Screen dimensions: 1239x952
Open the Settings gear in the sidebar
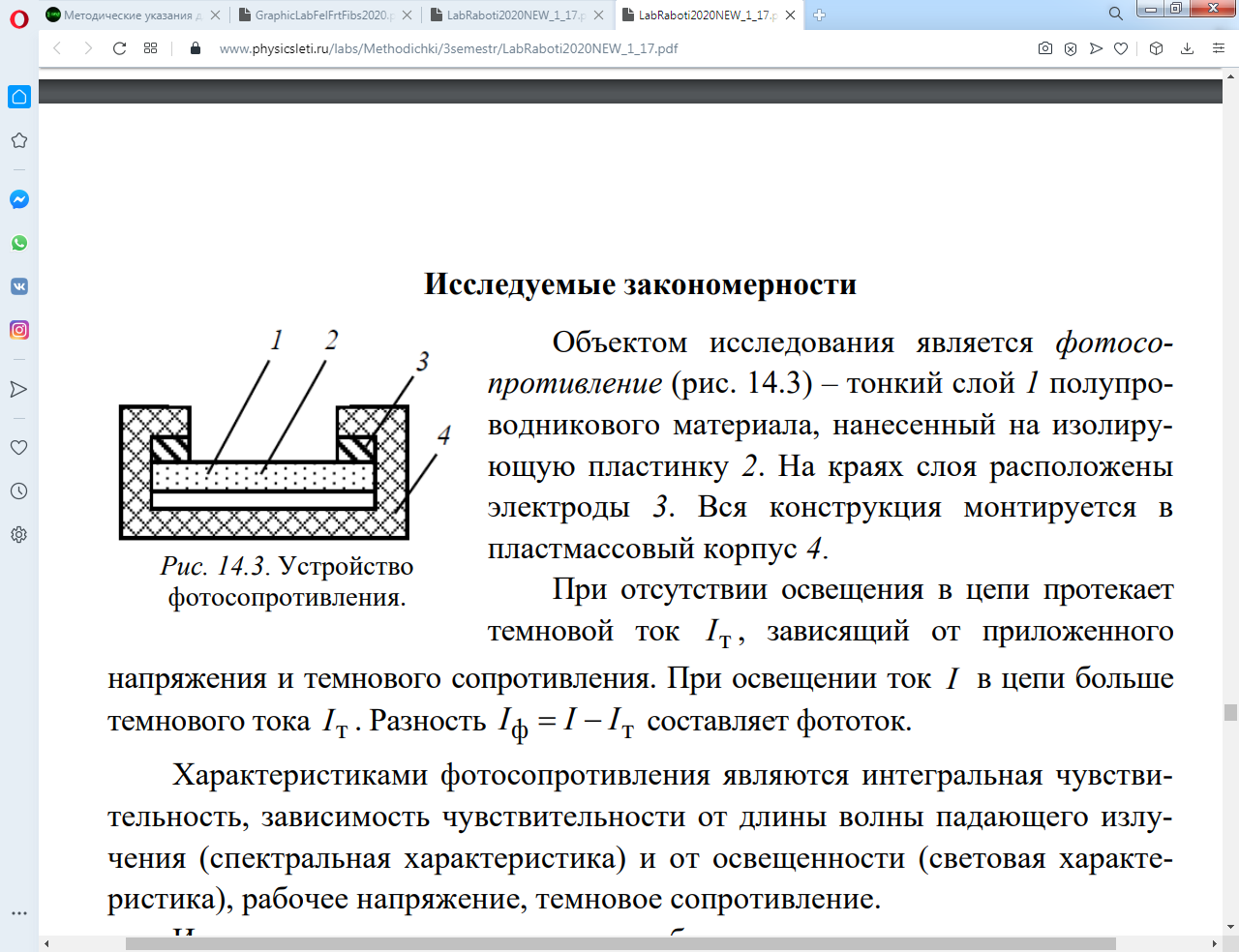pos(18,534)
